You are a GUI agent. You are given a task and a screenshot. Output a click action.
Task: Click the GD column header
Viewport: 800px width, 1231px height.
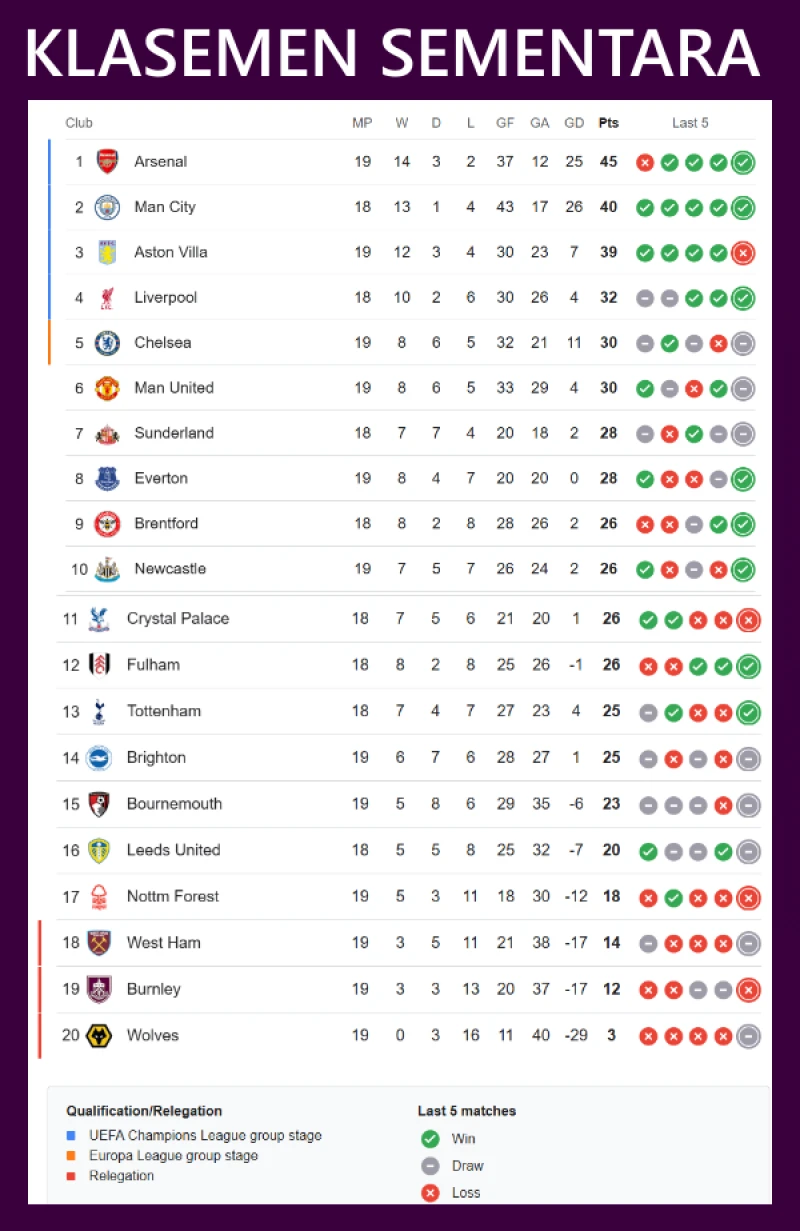(x=574, y=123)
